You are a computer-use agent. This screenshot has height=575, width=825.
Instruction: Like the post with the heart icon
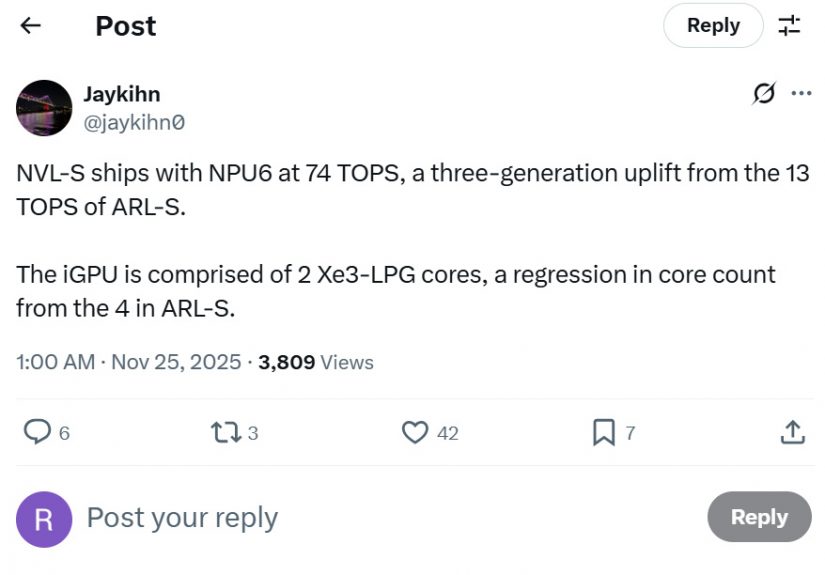pyautogui.click(x=415, y=432)
